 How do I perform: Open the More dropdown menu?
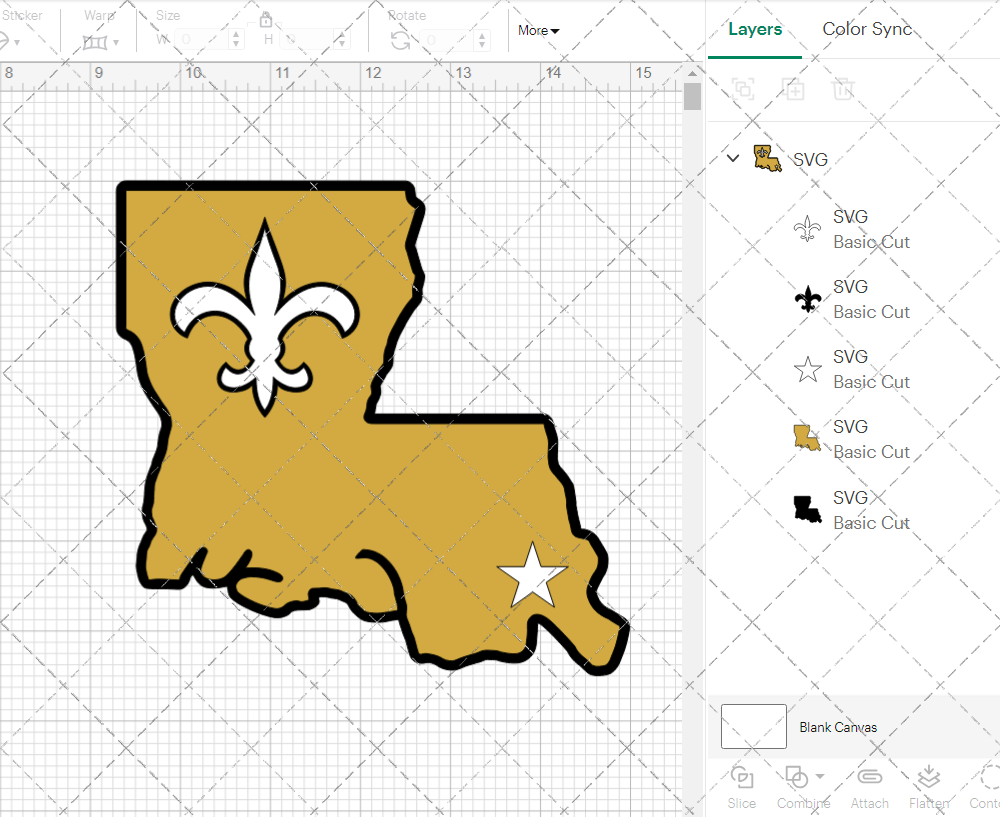coord(538,30)
